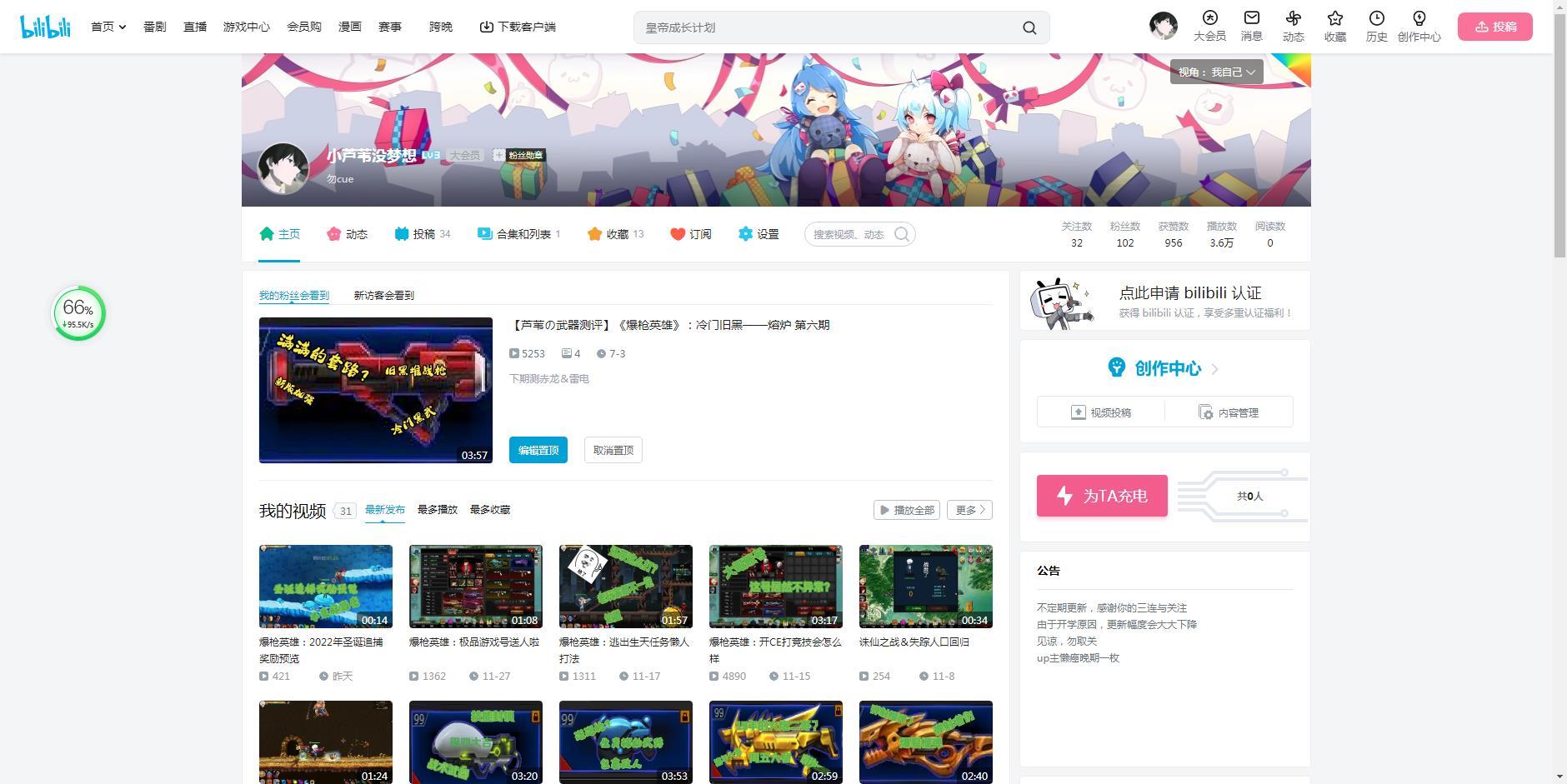Click the 跨晚 nav item

tap(441, 27)
